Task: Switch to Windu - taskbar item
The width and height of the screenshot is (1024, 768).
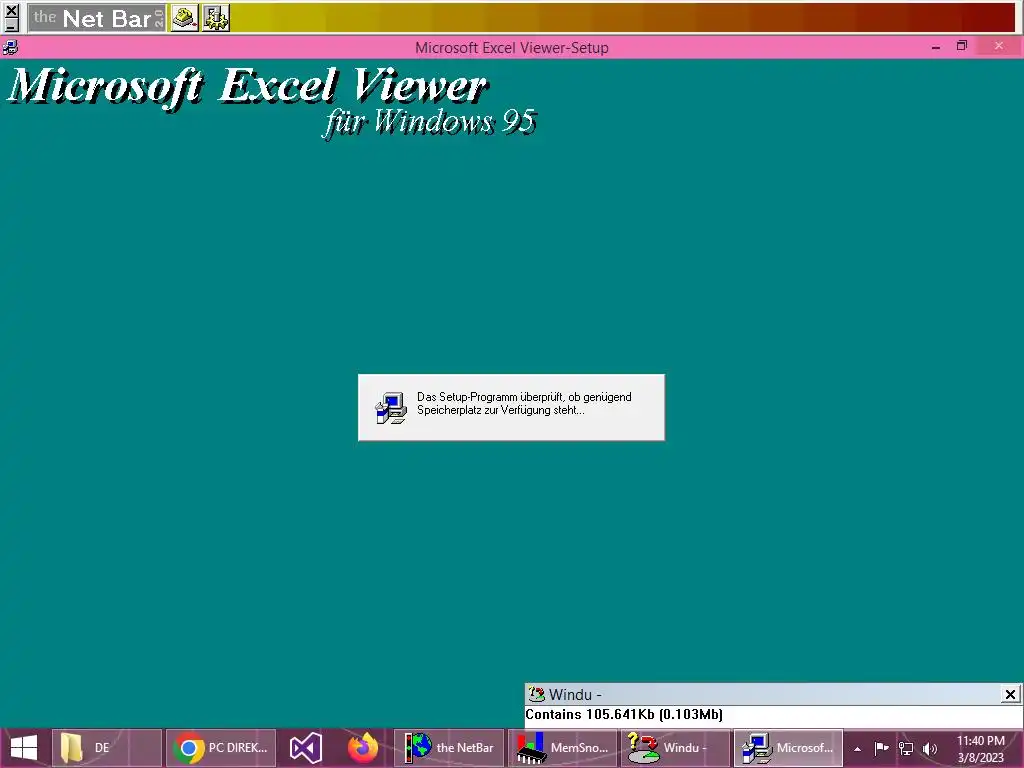Action: [675, 748]
